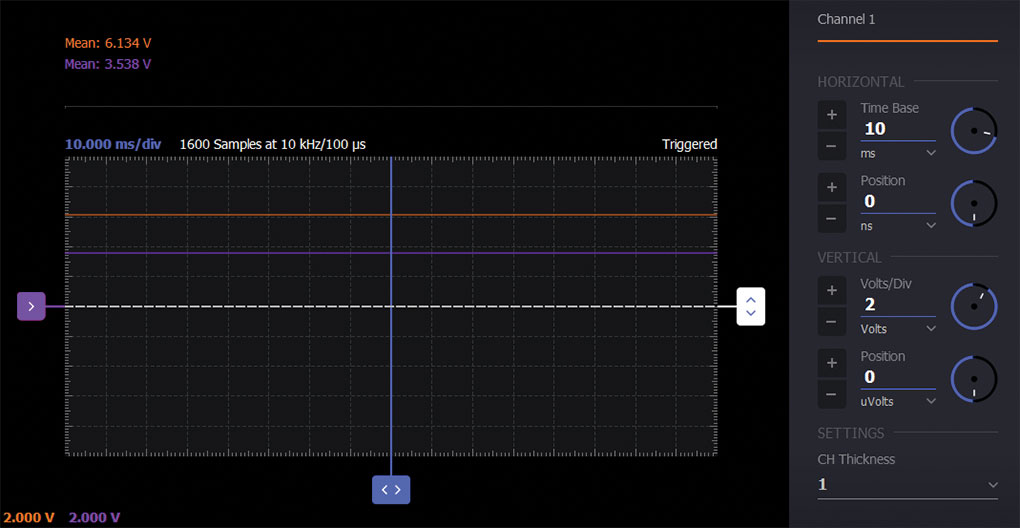Image resolution: width=1020 pixels, height=528 pixels.
Task: Click the blue horizontal trigger position handle
Action: pyautogui.click(x=391, y=490)
